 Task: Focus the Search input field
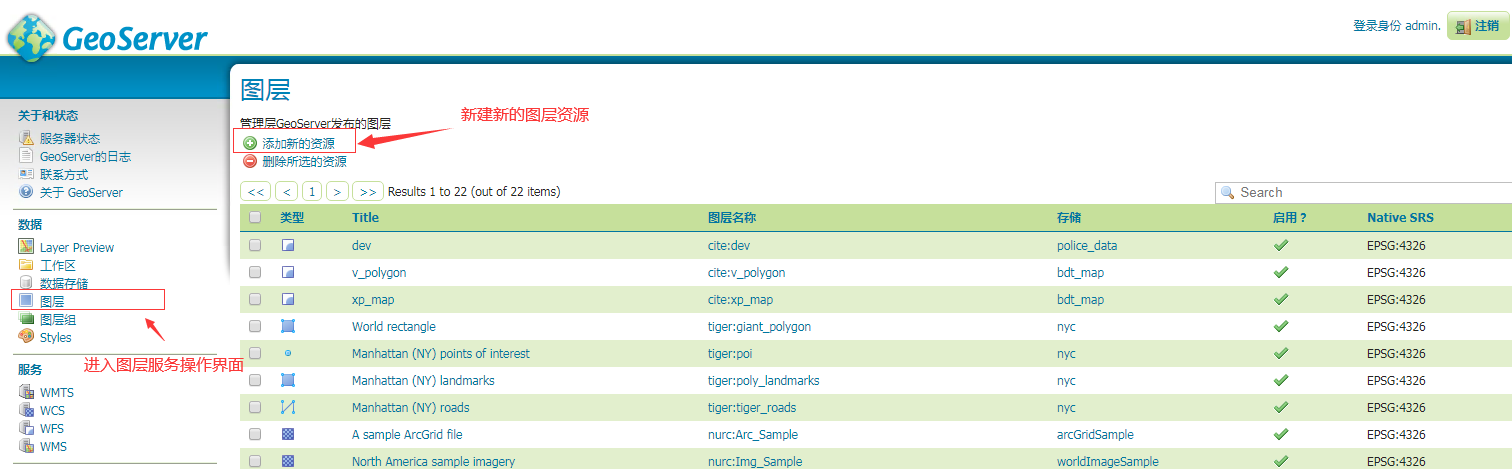pos(1363,192)
